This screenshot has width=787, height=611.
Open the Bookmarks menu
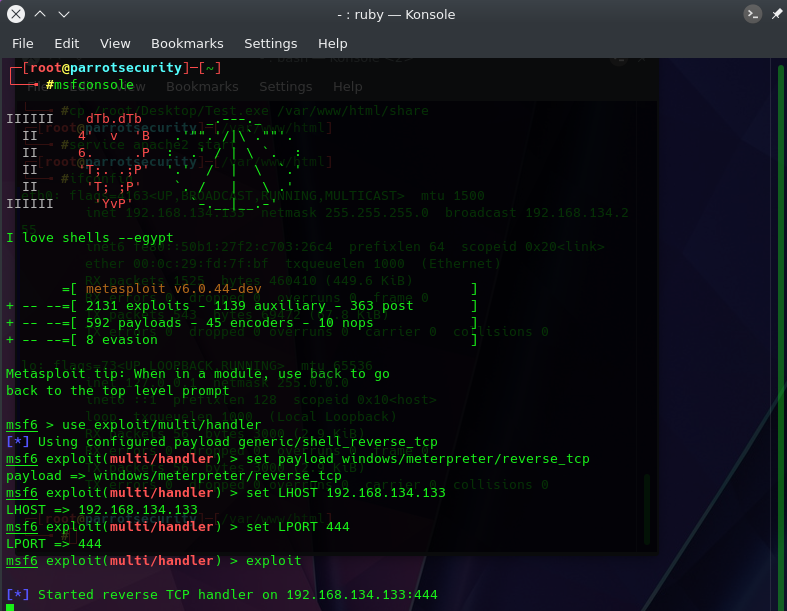187,44
